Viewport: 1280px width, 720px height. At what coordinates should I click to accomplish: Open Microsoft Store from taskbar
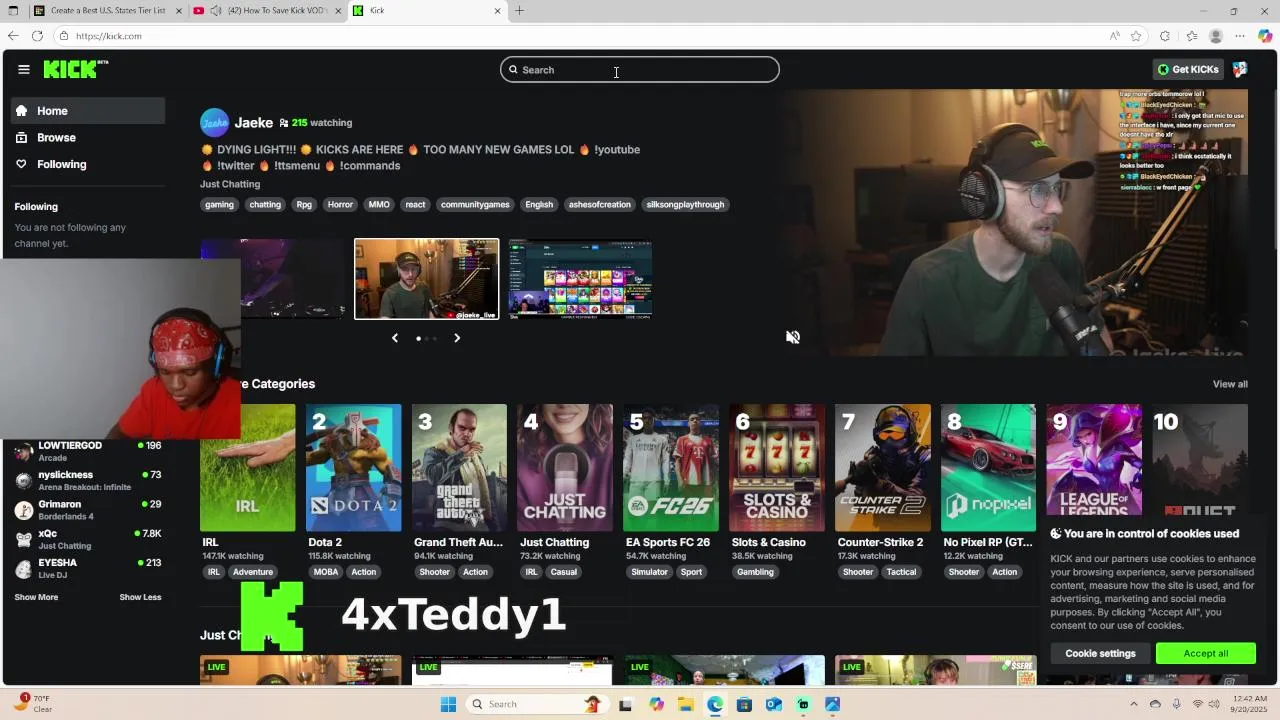pyautogui.click(x=744, y=704)
